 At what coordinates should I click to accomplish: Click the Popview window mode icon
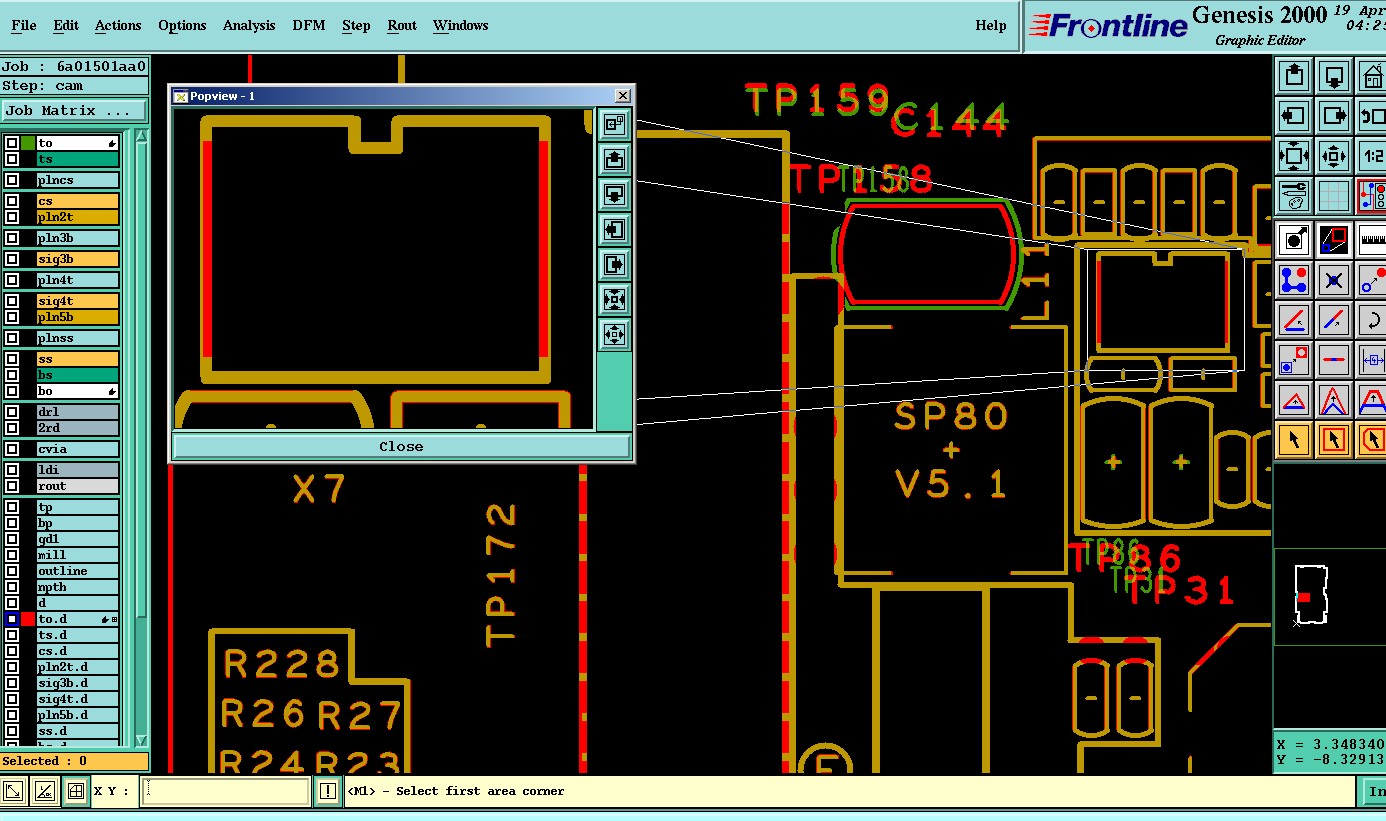[614, 124]
